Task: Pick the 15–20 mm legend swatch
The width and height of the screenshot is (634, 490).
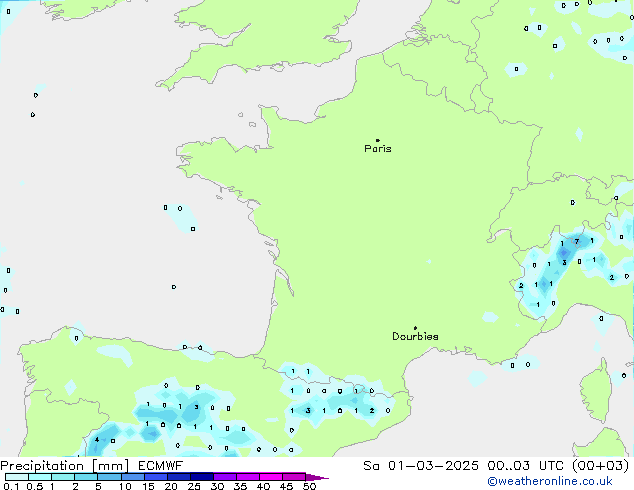Action: pos(155,477)
